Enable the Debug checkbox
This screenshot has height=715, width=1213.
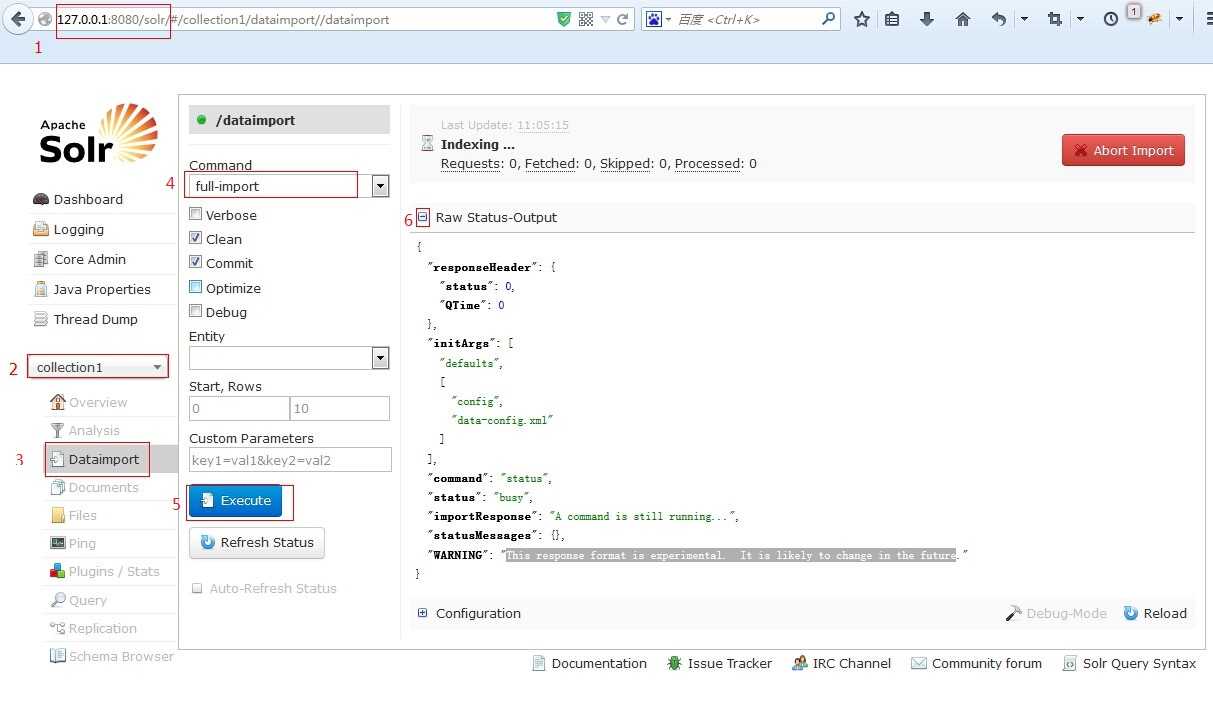pyautogui.click(x=196, y=311)
